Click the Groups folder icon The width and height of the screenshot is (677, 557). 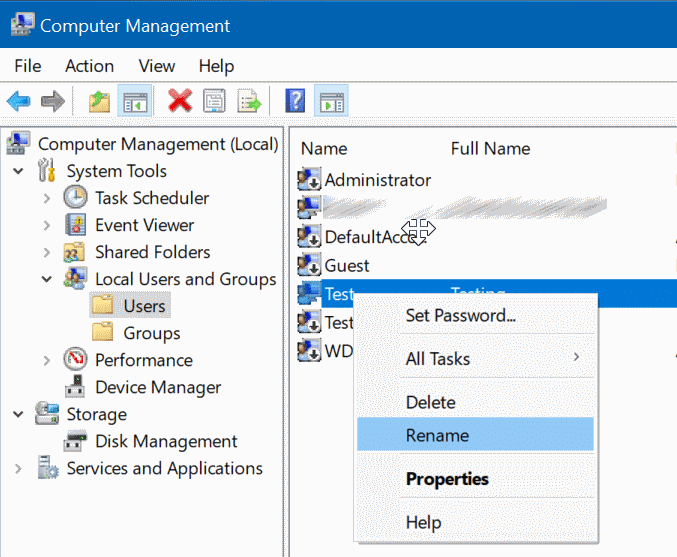tap(103, 332)
